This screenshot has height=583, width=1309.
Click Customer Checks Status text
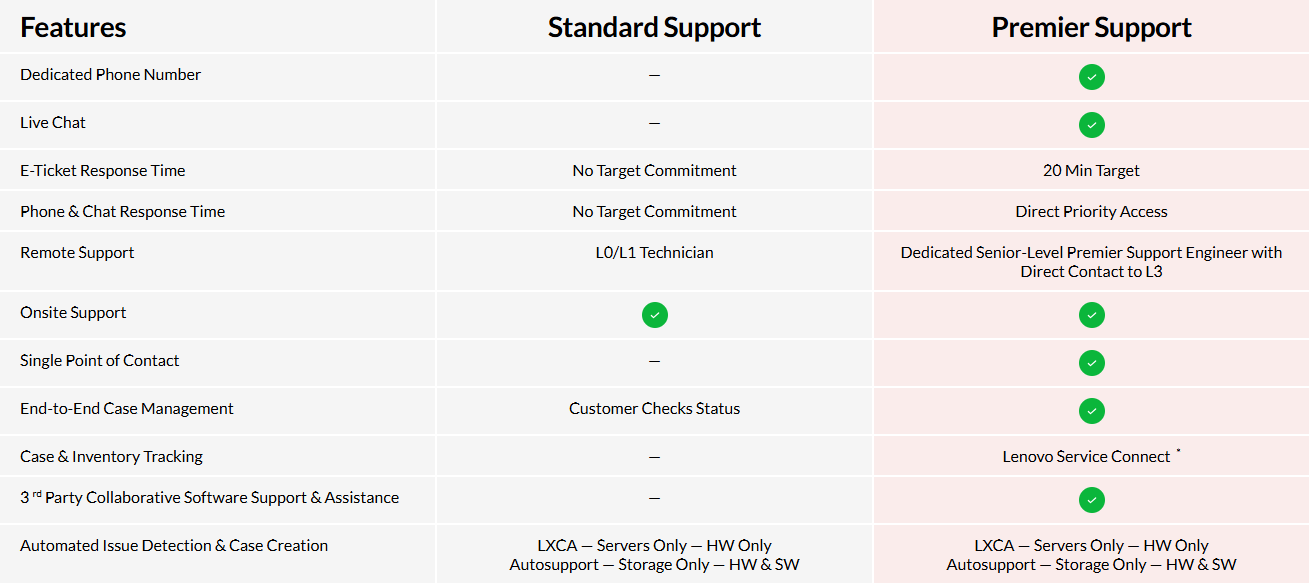point(654,409)
